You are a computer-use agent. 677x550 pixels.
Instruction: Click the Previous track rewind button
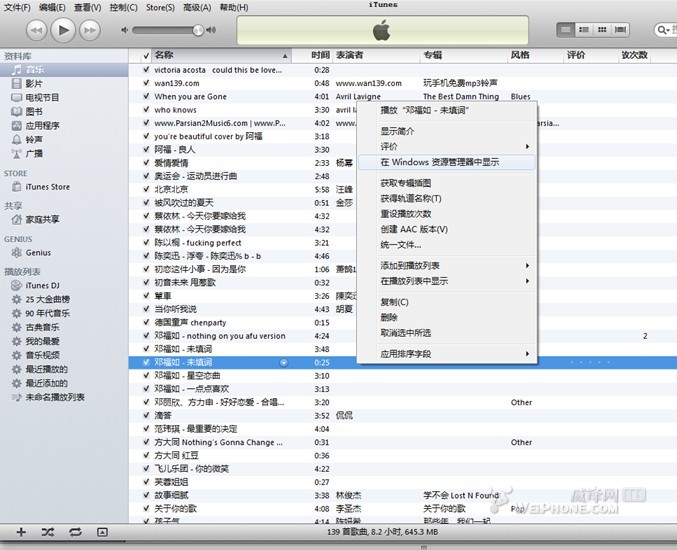(x=36, y=30)
